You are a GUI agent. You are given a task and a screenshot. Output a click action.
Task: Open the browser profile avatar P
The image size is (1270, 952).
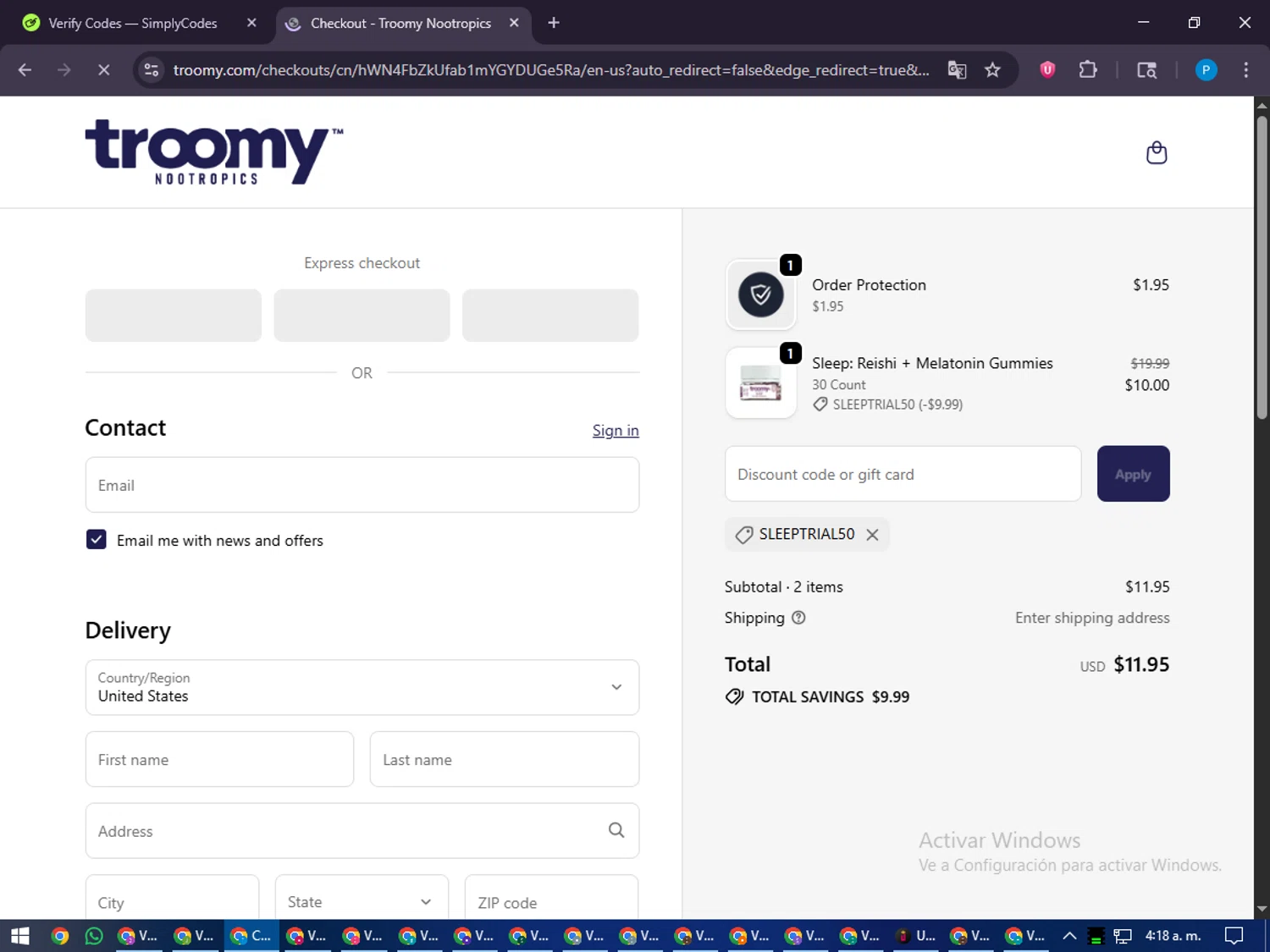pyautogui.click(x=1206, y=70)
